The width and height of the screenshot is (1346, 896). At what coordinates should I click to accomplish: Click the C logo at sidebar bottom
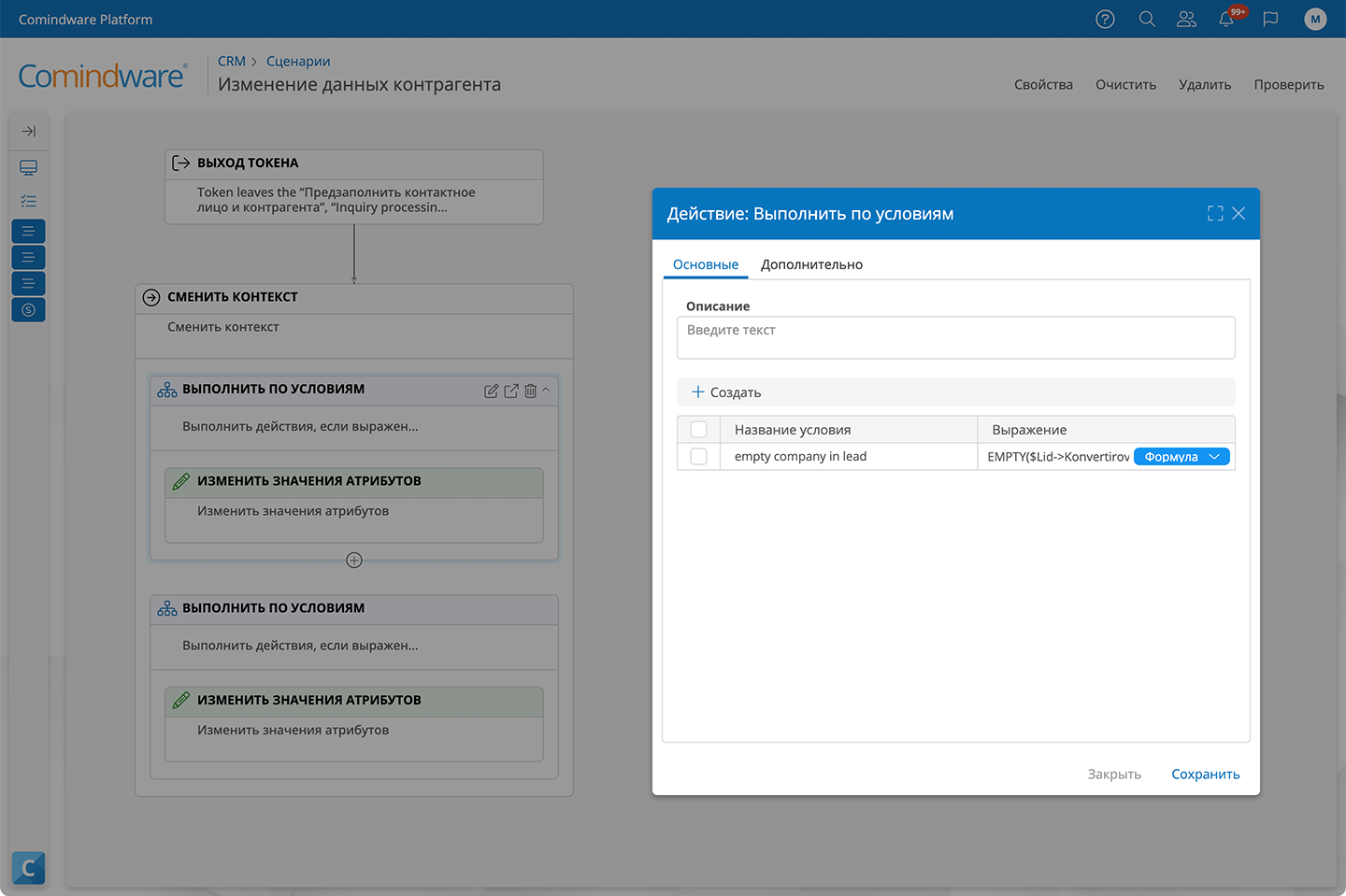pyautogui.click(x=28, y=869)
